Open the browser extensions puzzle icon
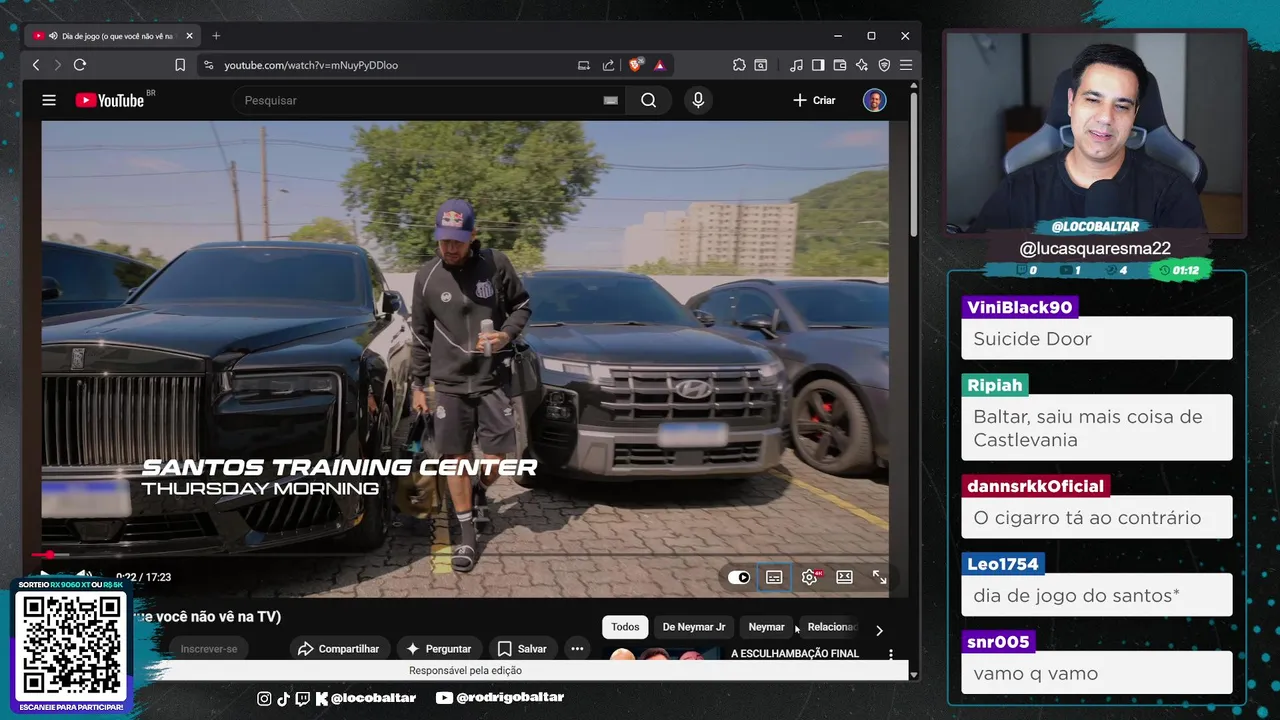Viewport: 1280px width, 720px height. (x=739, y=65)
